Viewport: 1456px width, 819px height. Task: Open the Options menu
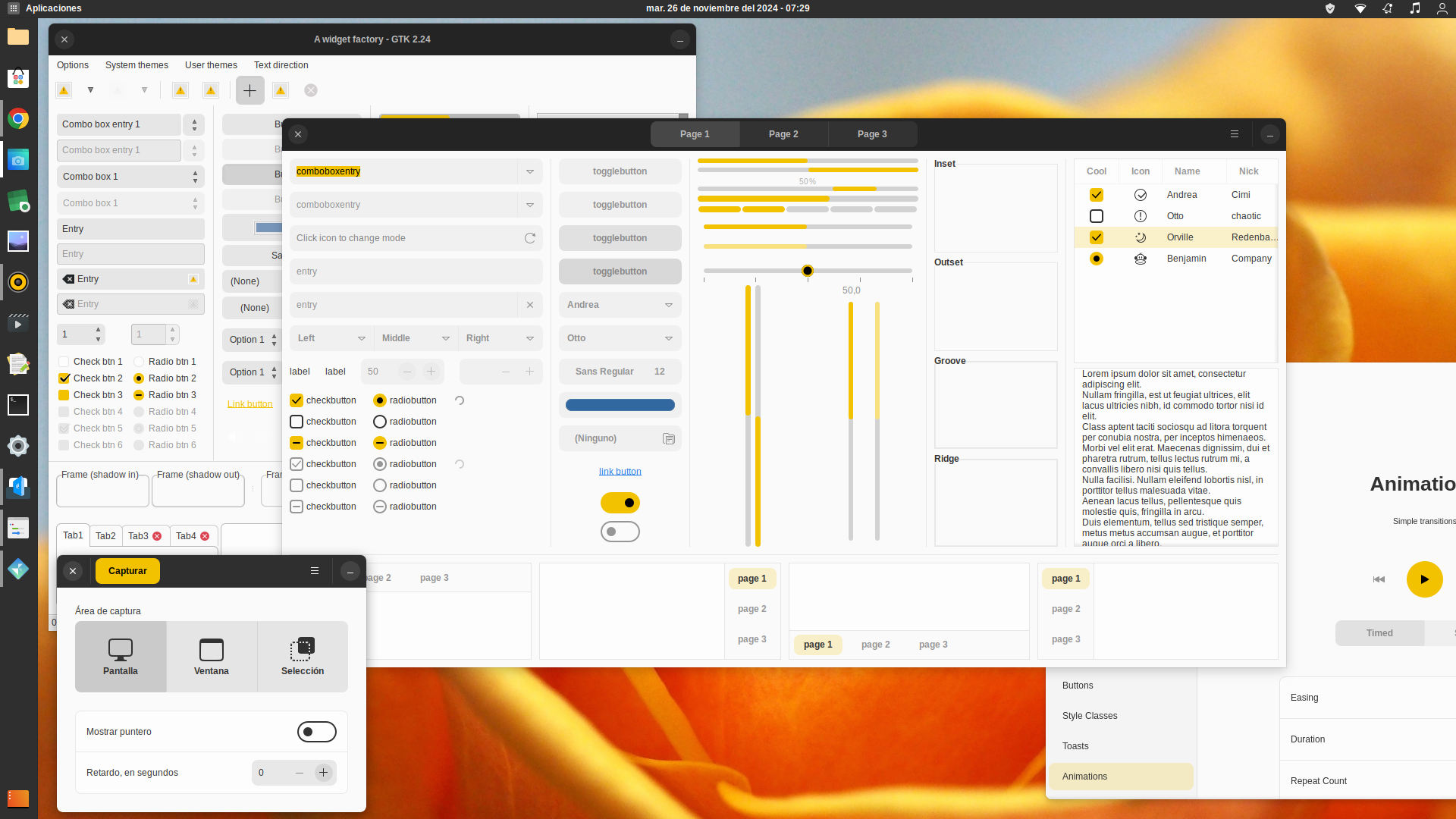pyautogui.click(x=73, y=65)
